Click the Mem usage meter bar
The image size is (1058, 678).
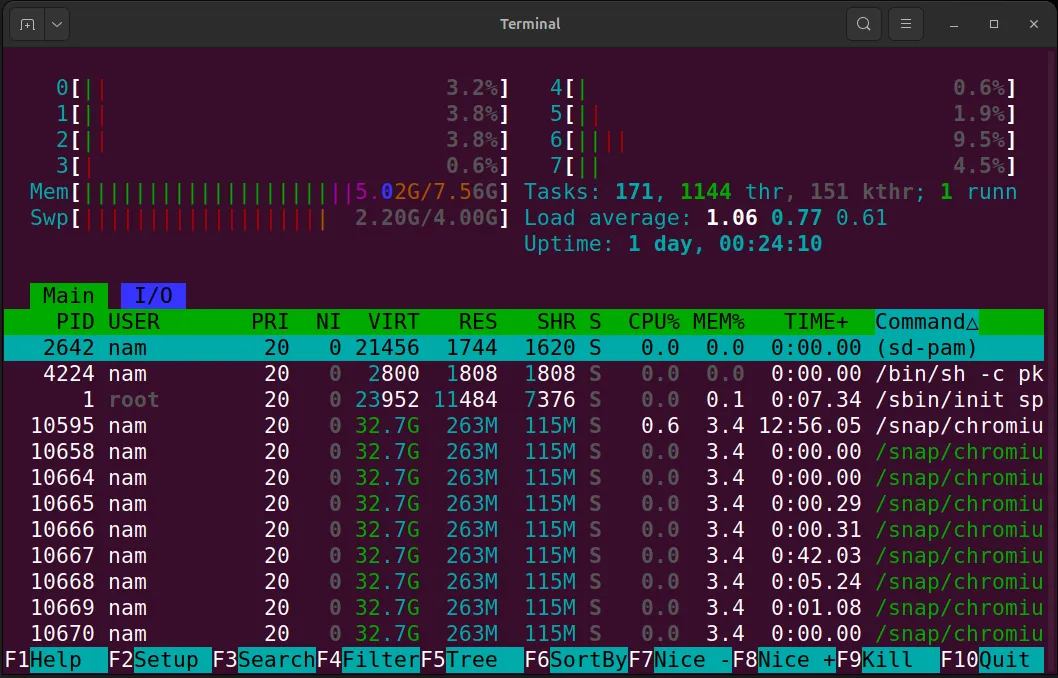pos(269,192)
